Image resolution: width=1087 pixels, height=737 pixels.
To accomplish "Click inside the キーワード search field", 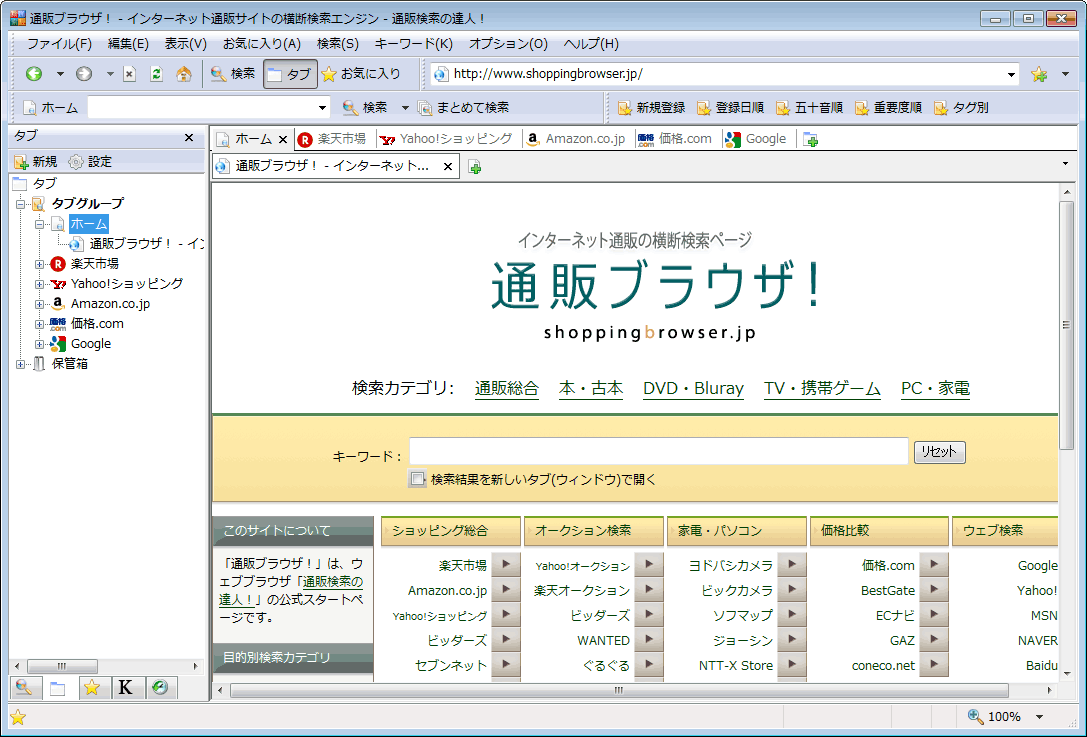I will [x=659, y=451].
